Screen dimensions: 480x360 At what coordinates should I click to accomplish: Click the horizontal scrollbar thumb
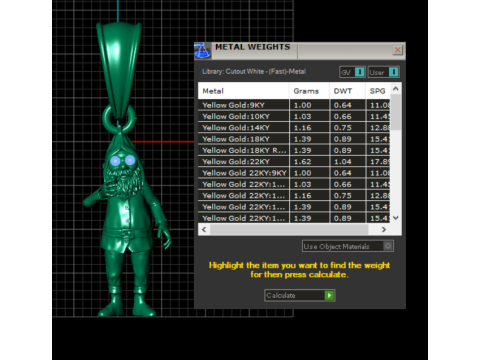(289, 229)
